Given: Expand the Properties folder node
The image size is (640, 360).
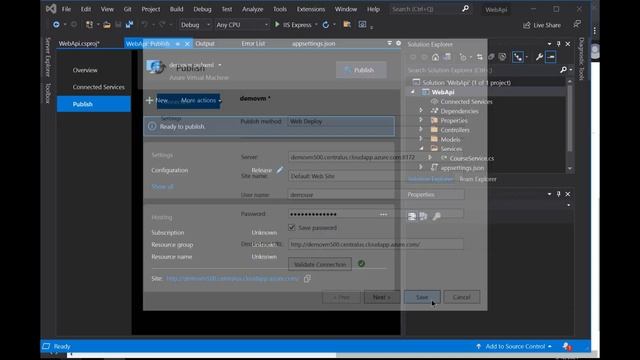Looking at the screenshot, I should click(421, 120).
